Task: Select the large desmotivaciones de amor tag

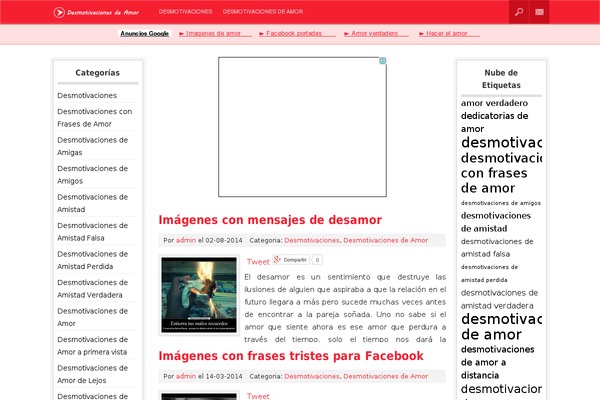Action: (x=501, y=327)
